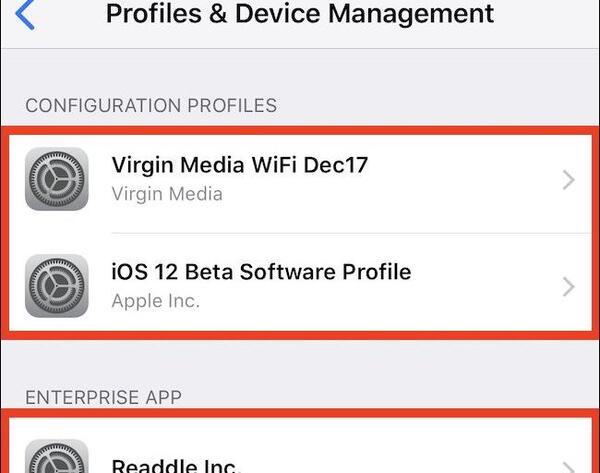Tap the Virgin Media profile gear icon
Screen dimensions: 600x473
(x=57, y=179)
